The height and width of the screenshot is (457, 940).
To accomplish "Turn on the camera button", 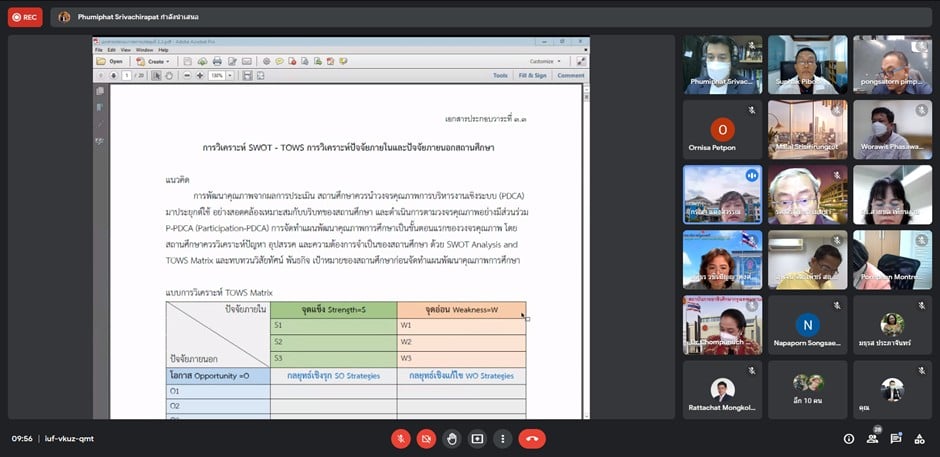I will coord(426,438).
